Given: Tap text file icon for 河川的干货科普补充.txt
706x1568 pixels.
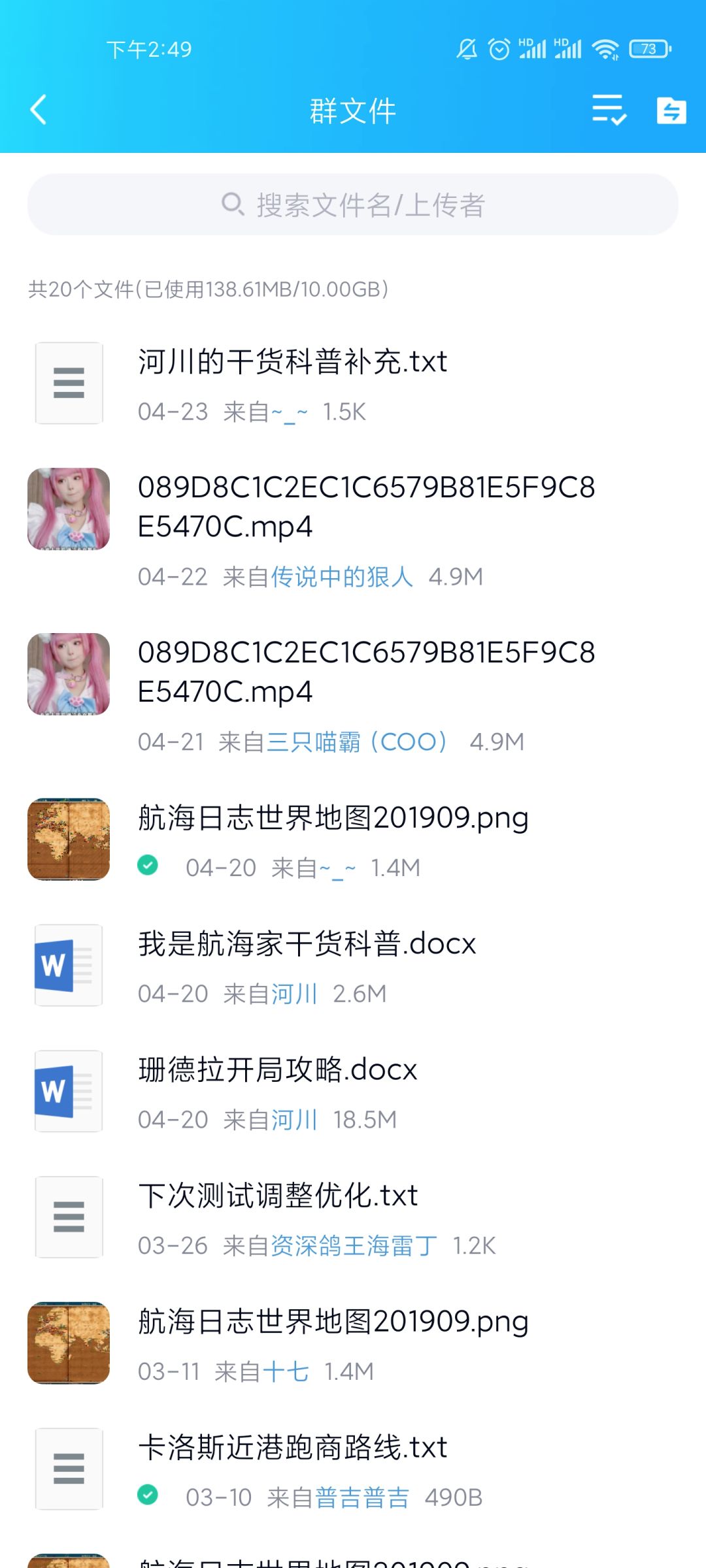Looking at the screenshot, I should [69, 383].
